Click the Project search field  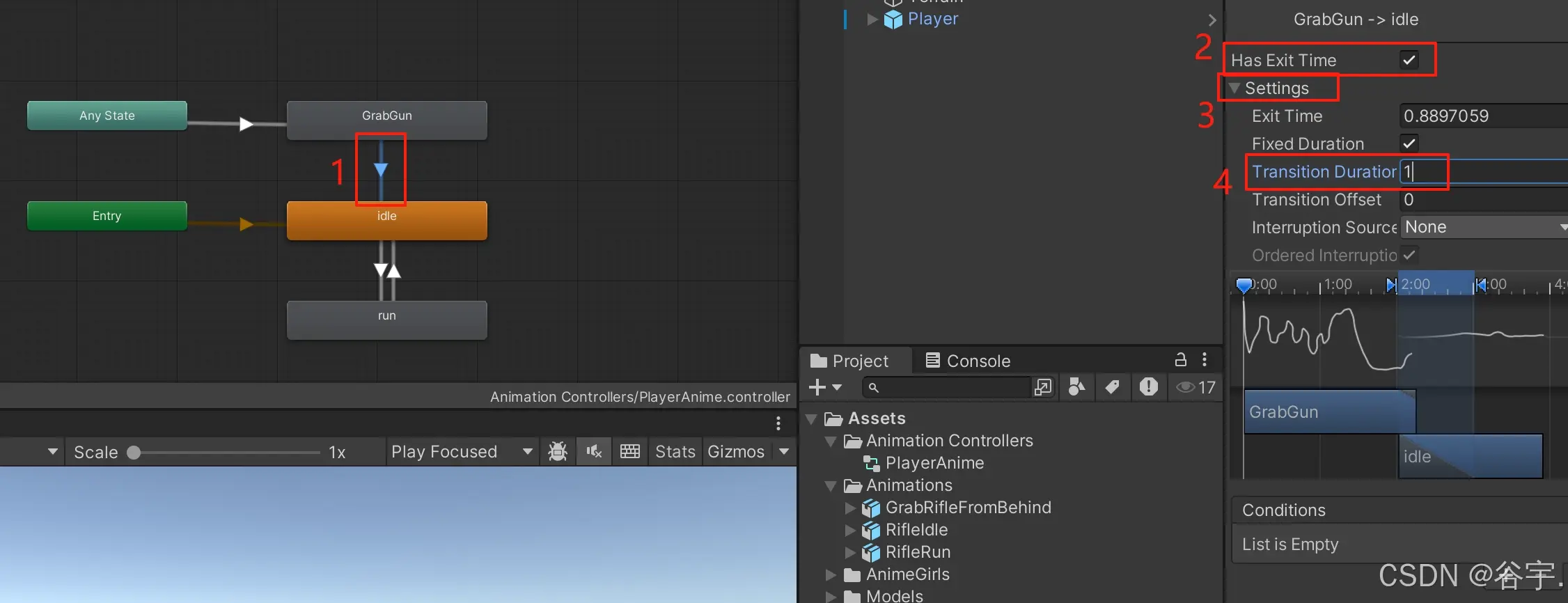pyautogui.click(x=947, y=387)
